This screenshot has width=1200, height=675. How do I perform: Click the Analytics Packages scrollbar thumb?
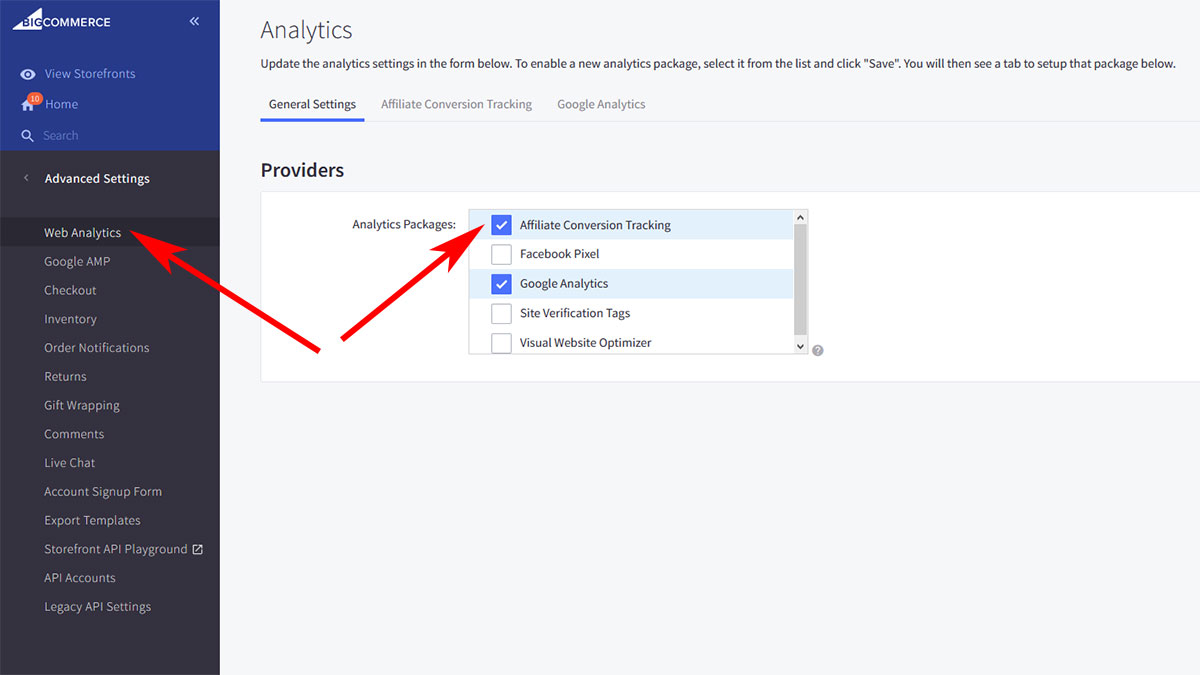point(800,279)
